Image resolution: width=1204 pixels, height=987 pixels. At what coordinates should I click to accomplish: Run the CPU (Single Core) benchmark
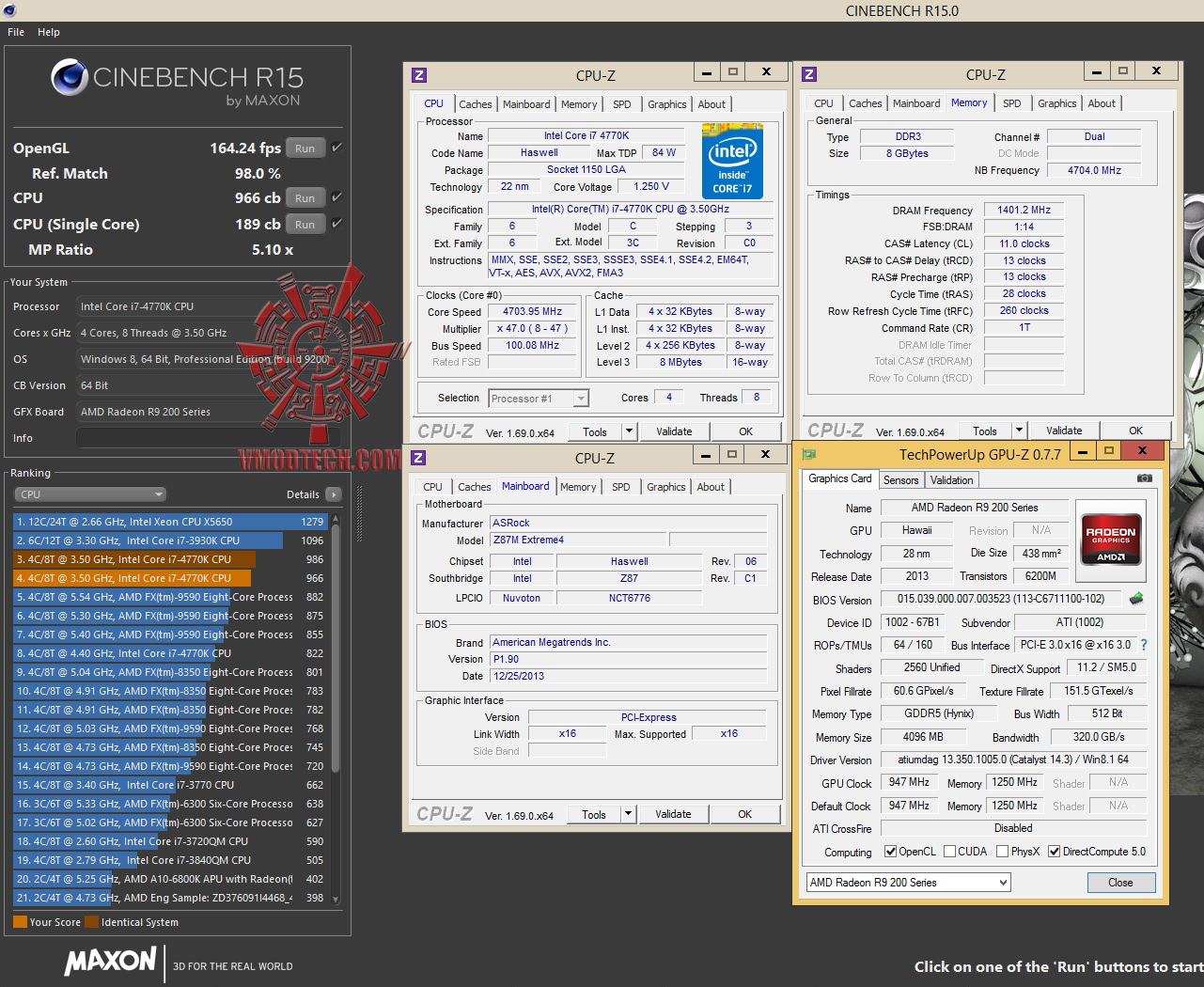[x=305, y=224]
